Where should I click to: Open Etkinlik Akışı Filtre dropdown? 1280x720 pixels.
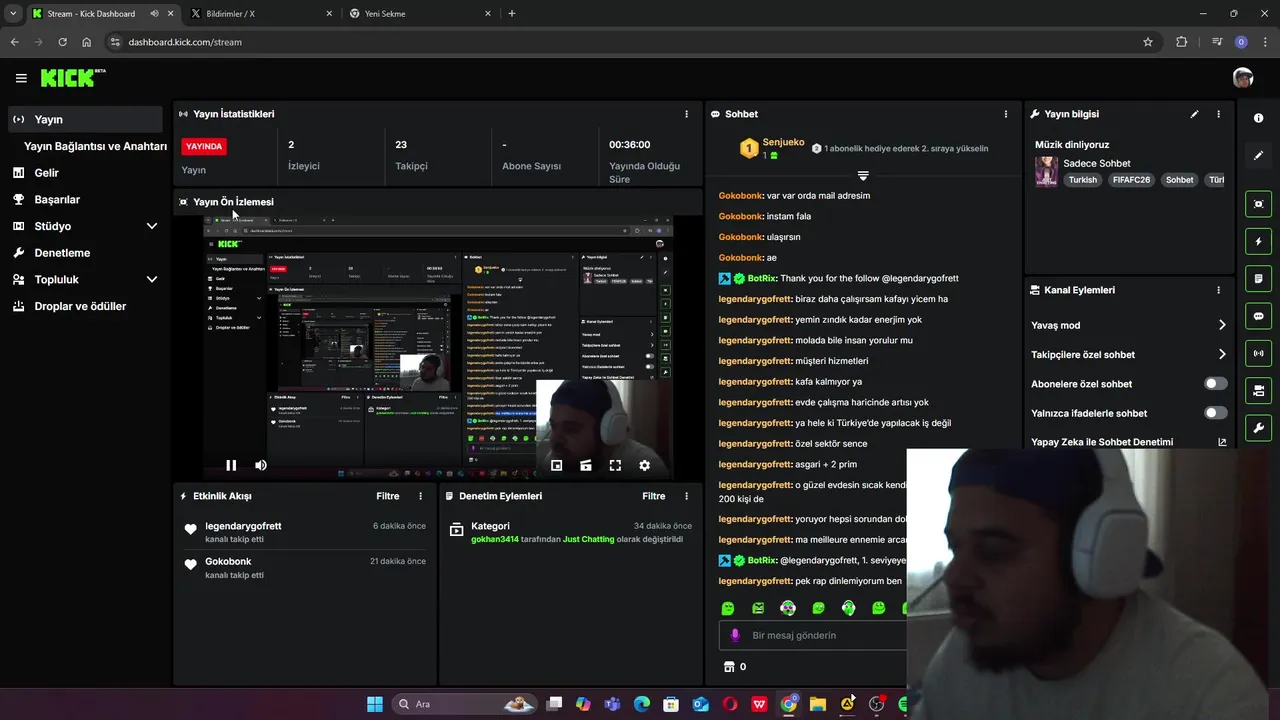[388, 496]
